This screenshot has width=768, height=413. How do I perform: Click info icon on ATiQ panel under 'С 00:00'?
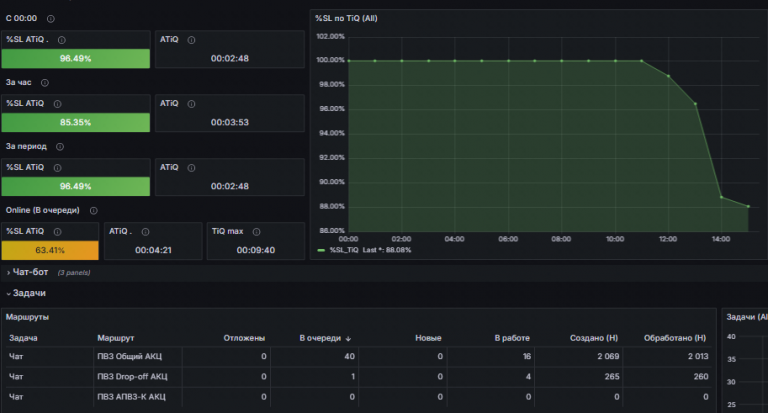192,40
